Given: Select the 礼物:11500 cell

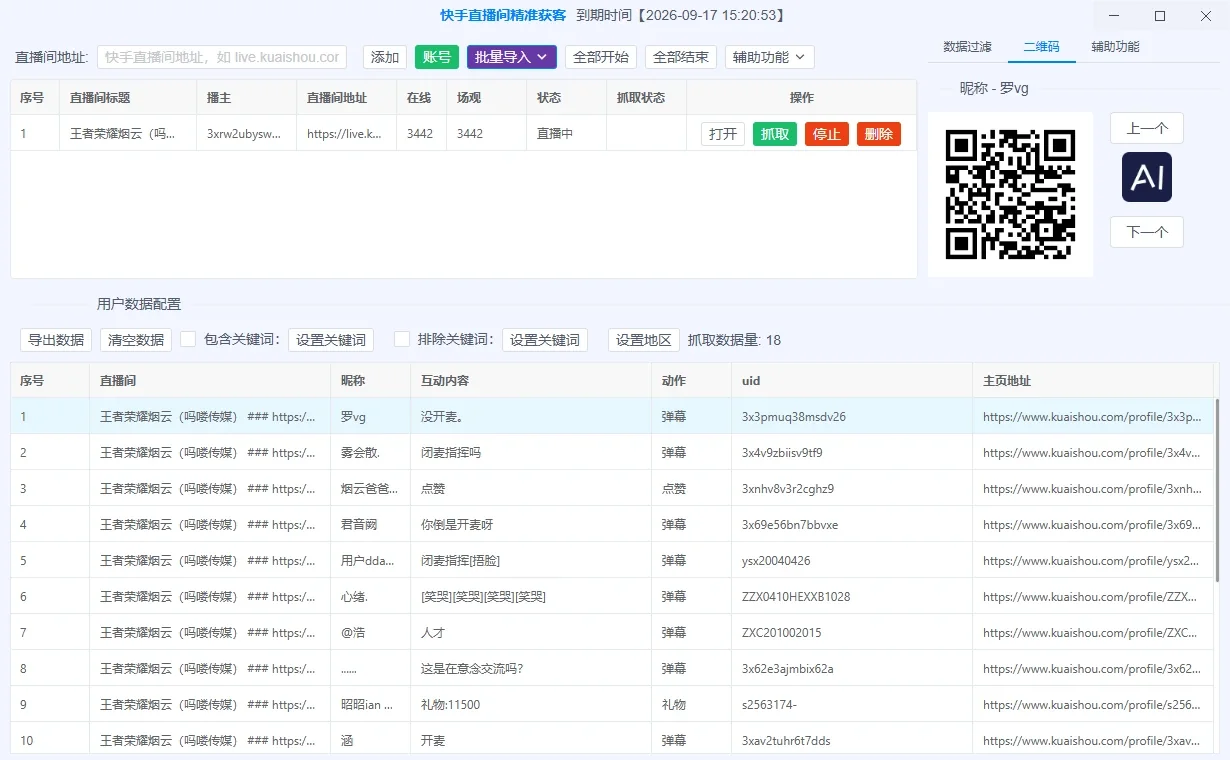Looking at the screenshot, I should pos(531,704).
